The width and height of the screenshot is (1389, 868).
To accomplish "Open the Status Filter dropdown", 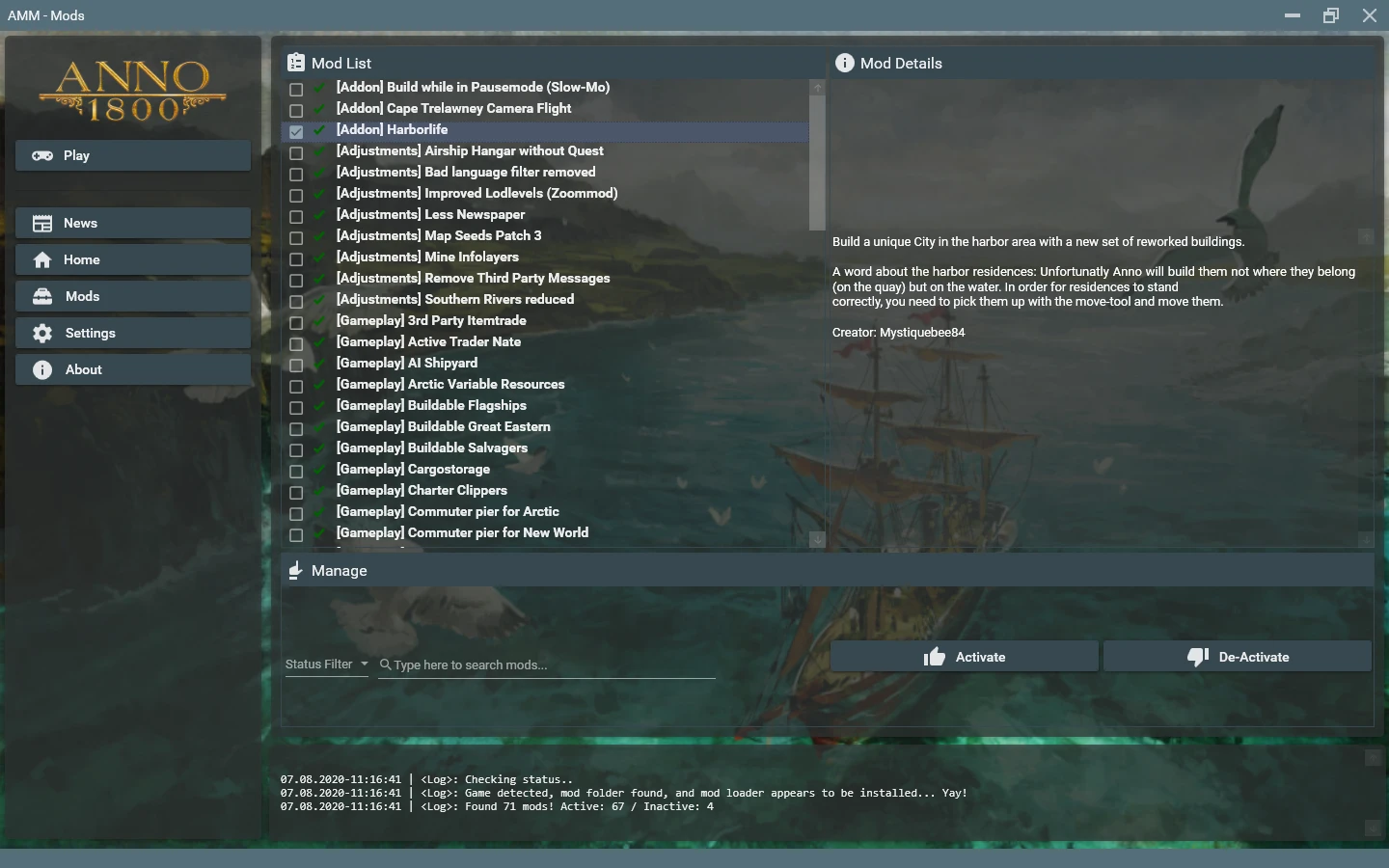I will click(x=326, y=665).
